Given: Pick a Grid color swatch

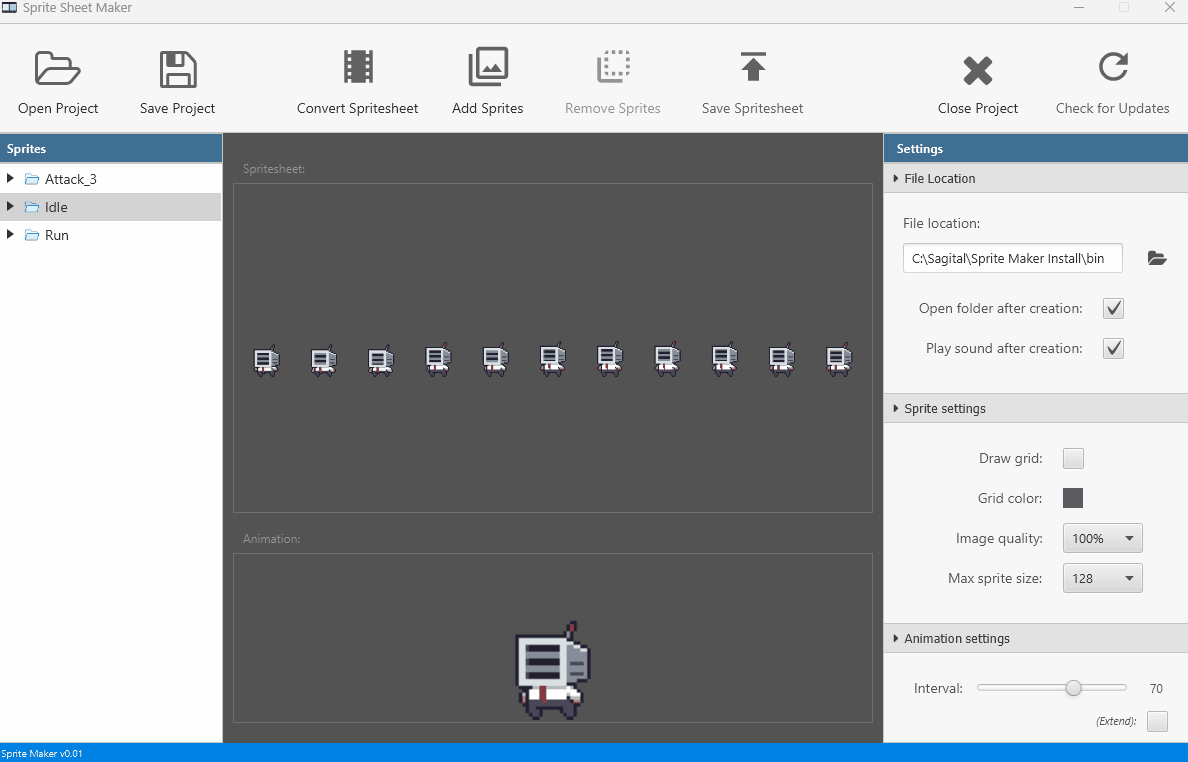Looking at the screenshot, I should (x=1073, y=498).
